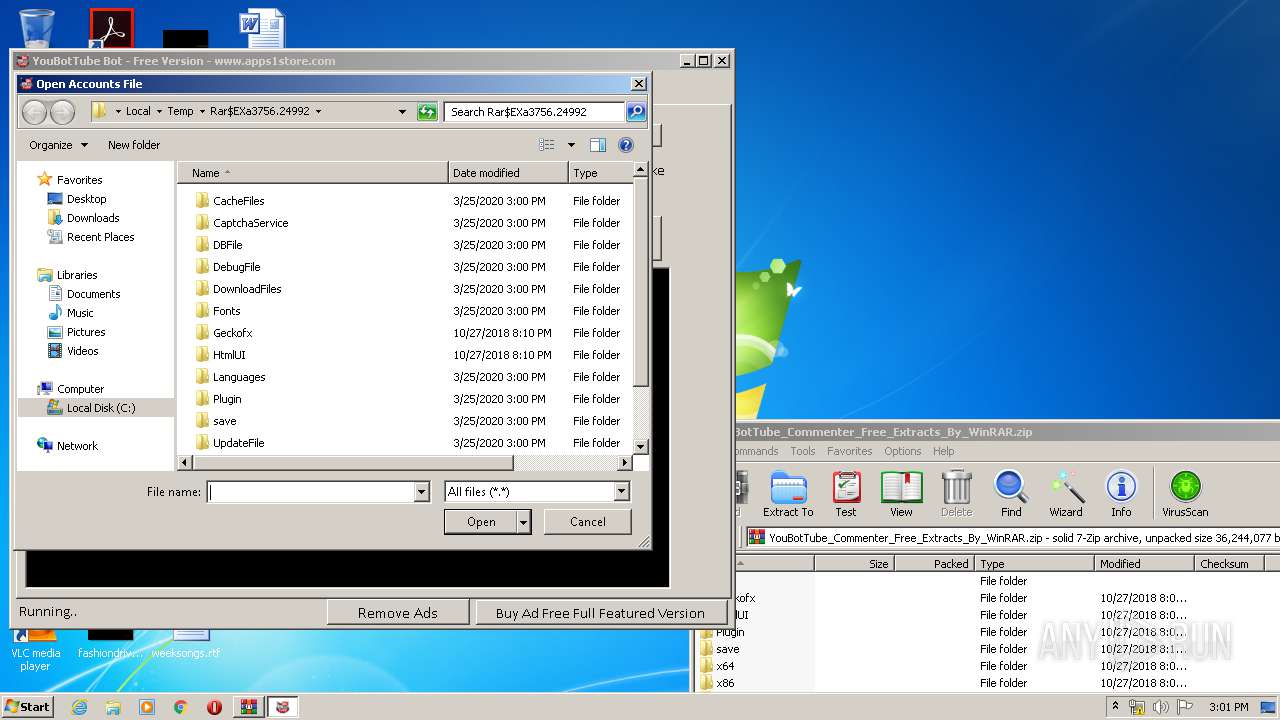Click the Delete icon in WinRAR

point(956,493)
